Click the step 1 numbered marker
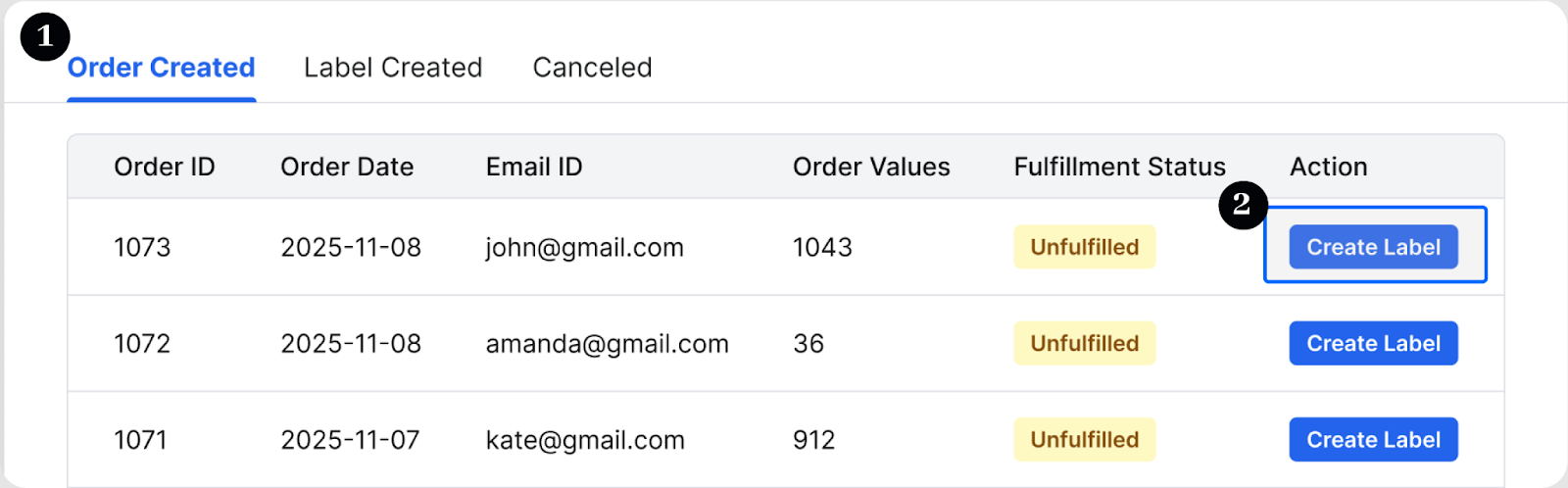 pyautogui.click(x=44, y=37)
